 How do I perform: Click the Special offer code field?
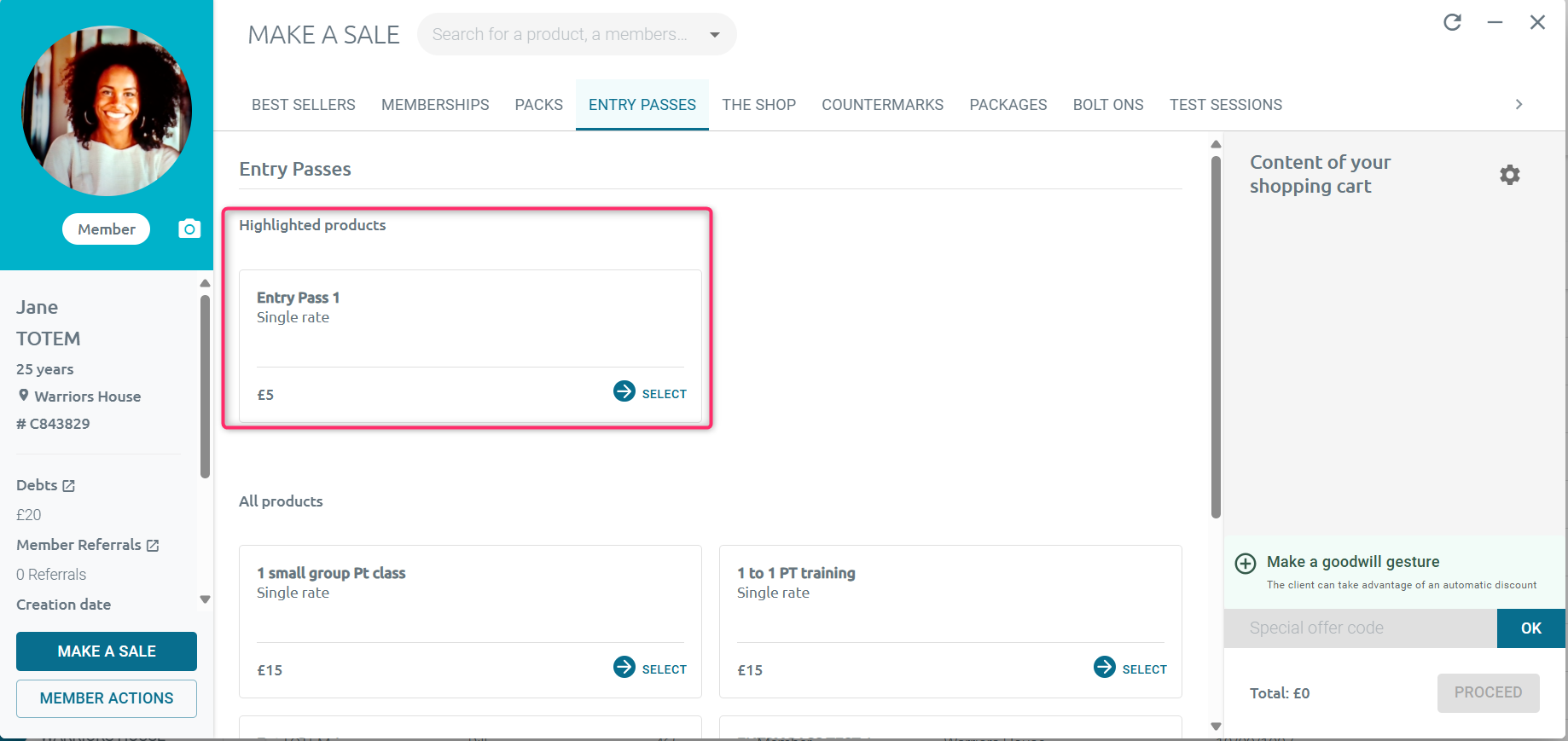[x=1360, y=628]
